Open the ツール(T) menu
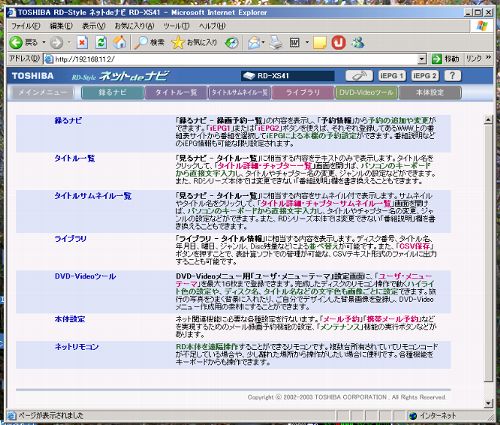 176,26
